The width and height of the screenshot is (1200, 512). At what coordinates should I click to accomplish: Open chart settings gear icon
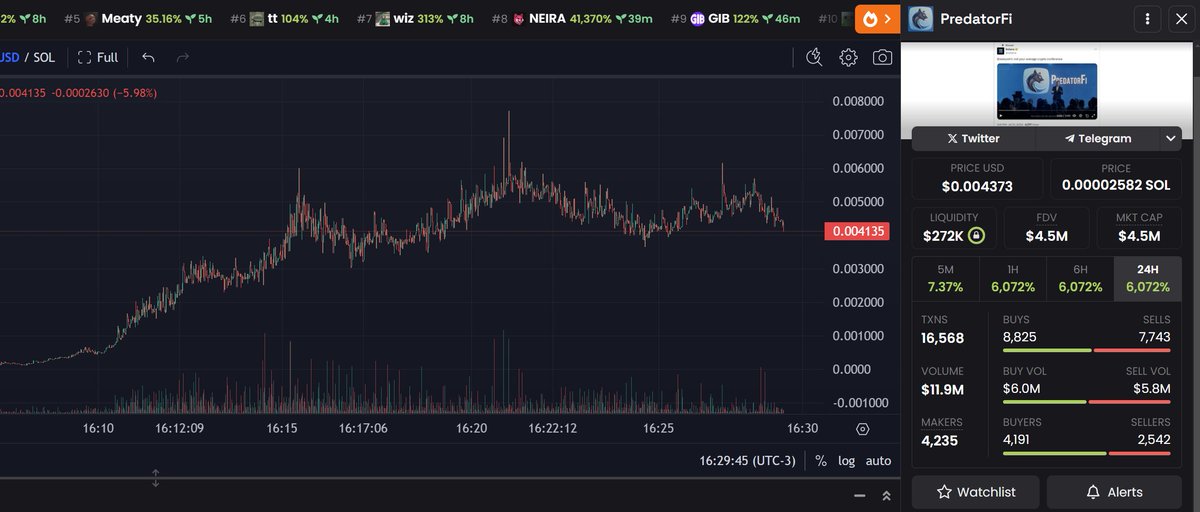[848, 57]
